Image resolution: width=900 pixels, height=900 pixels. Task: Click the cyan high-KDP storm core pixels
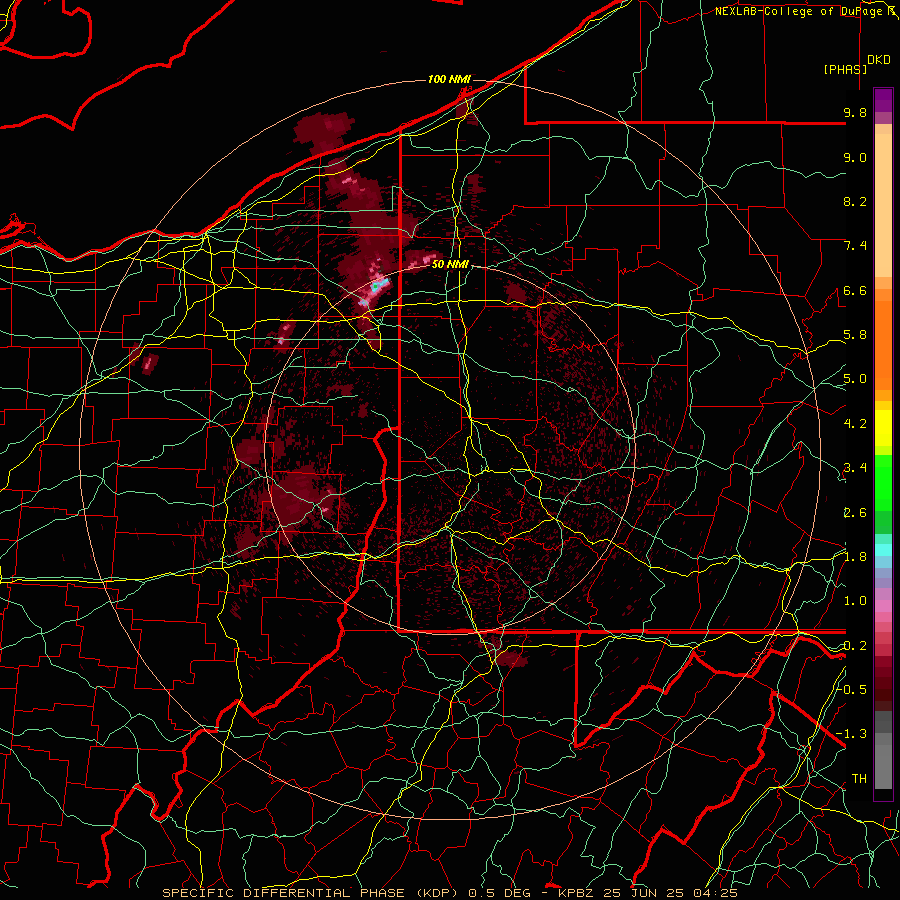(x=379, y=284)
